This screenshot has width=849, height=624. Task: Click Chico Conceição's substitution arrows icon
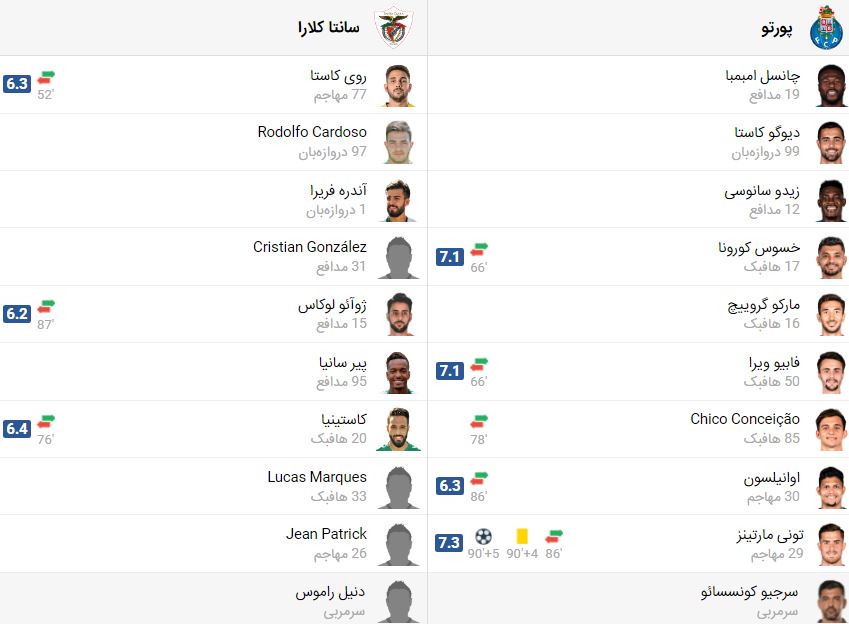pos(479,421)
